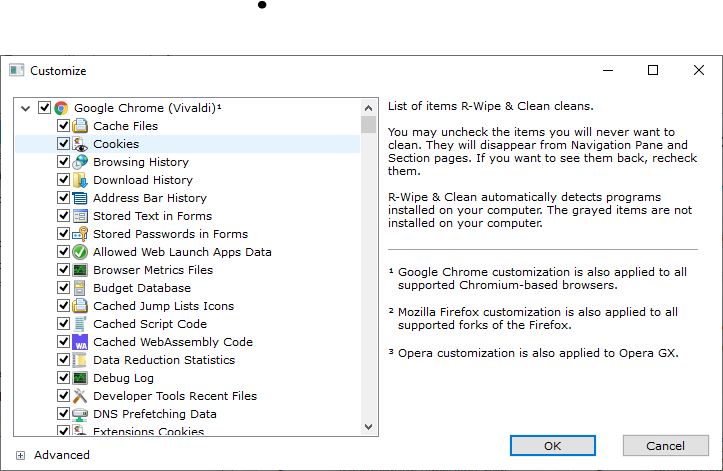Select Developer Tools Recent Files text

(175, 396)
